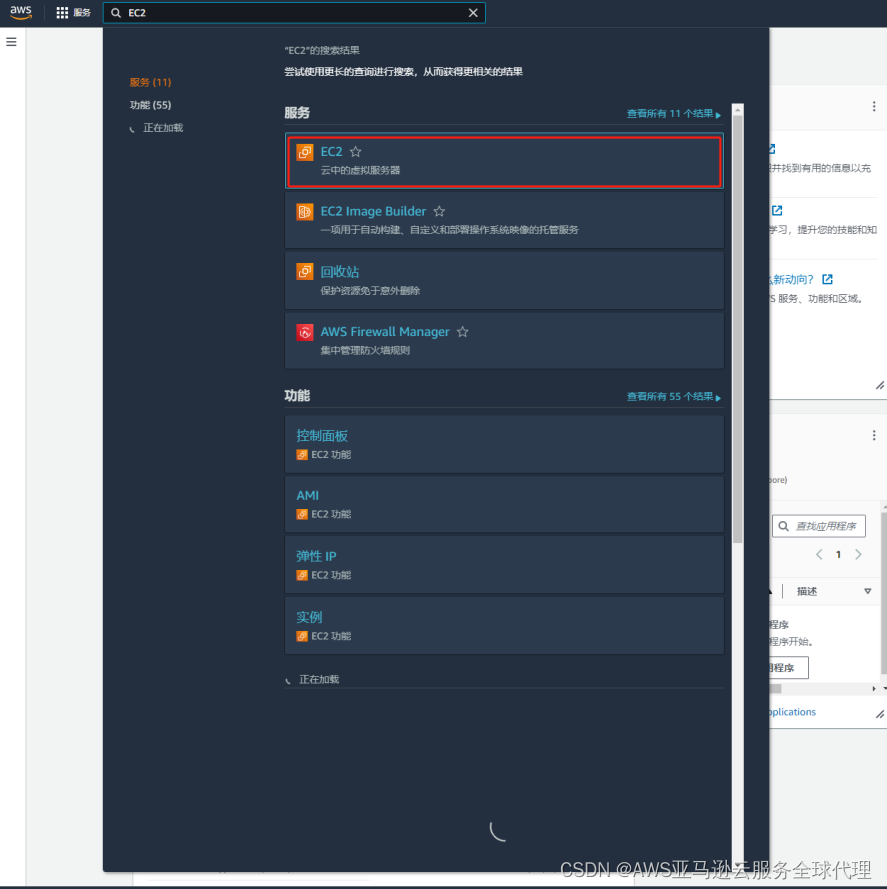Open the AMI EC2 feature
This screenshot has width=887, height=889.
tap(504, 504)
